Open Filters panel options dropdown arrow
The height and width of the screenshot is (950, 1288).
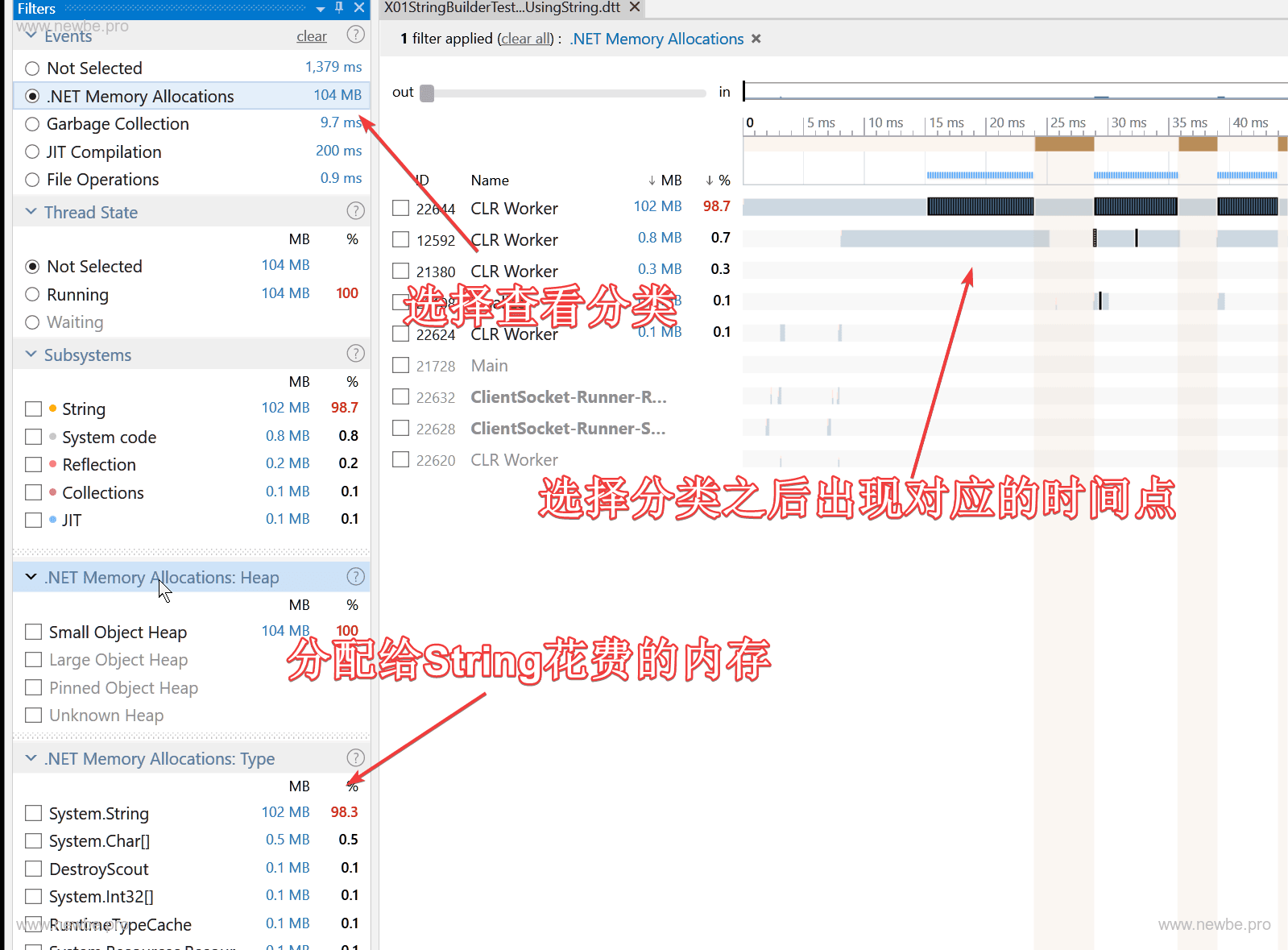[321, 9]
